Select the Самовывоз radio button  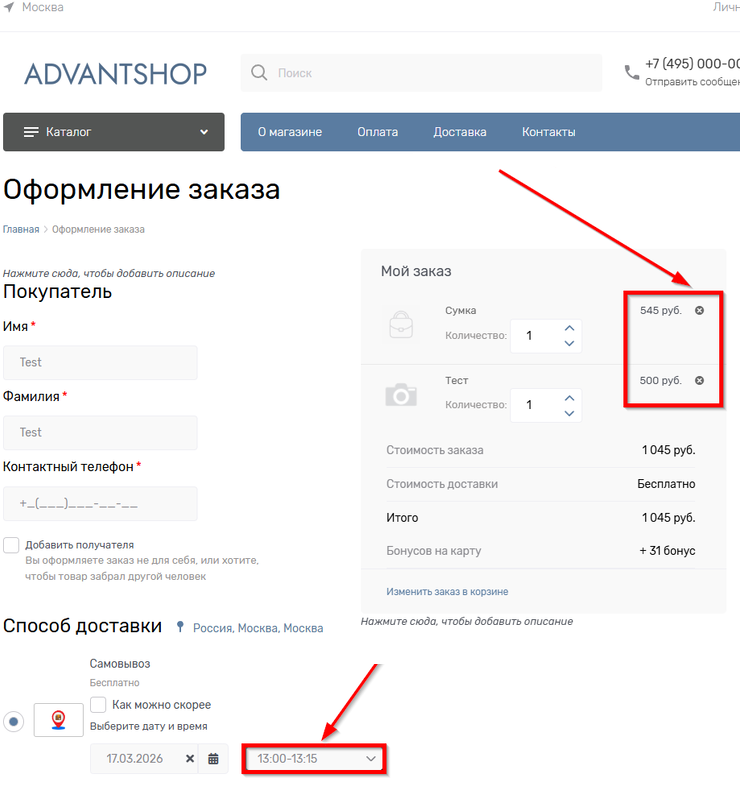coord(14,722)
